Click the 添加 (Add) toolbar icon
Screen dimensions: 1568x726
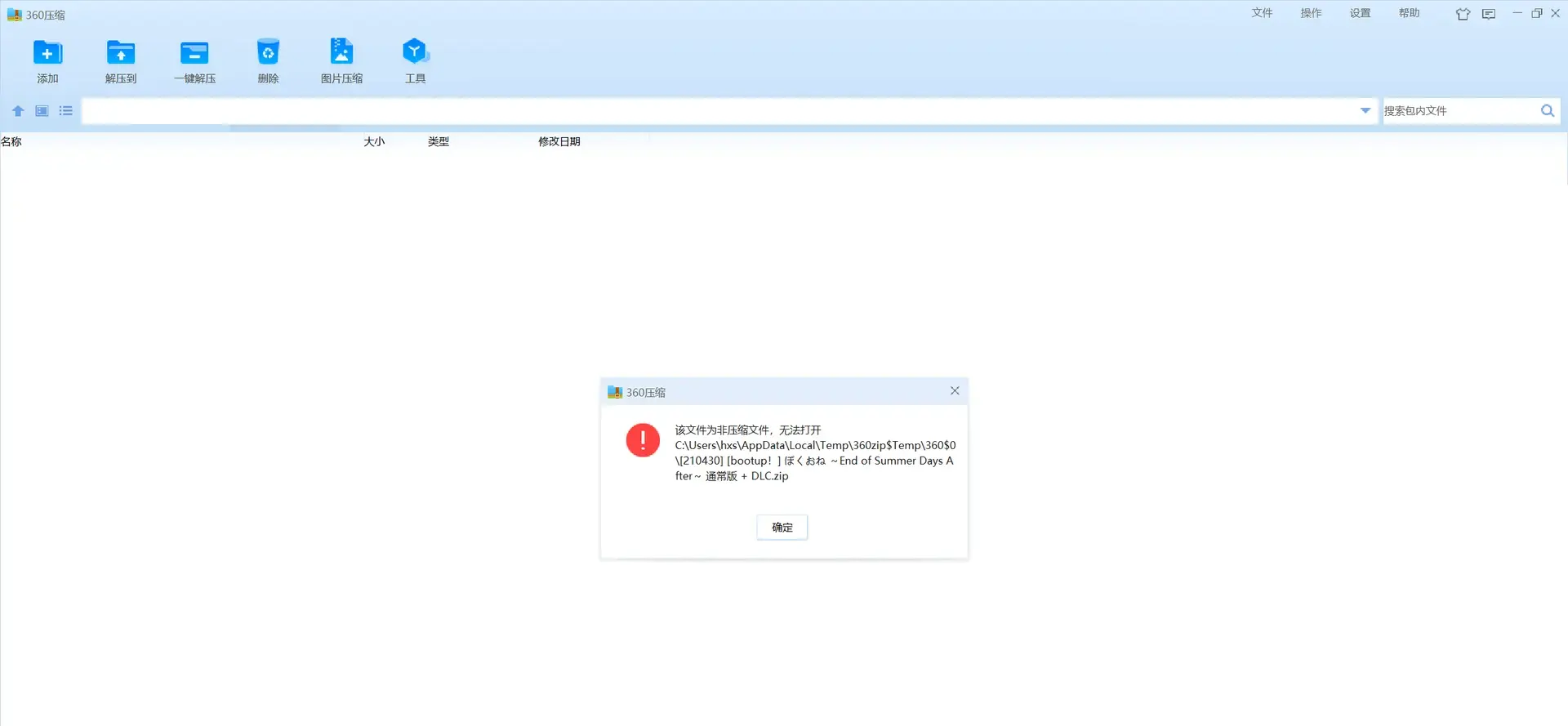[x=47, y=53]
